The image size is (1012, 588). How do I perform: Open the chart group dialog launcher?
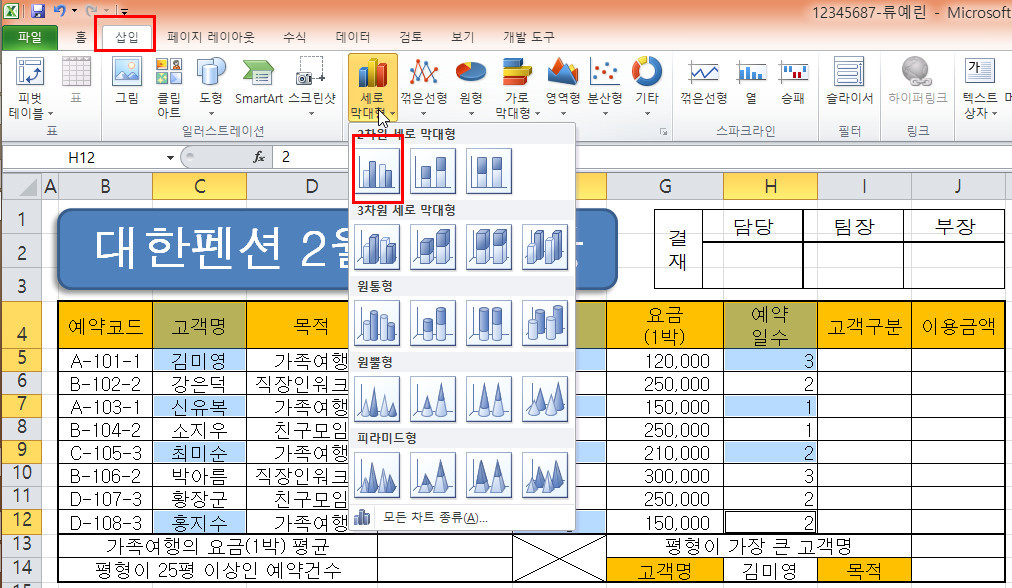pyautogui.click(x=662, y=132)
